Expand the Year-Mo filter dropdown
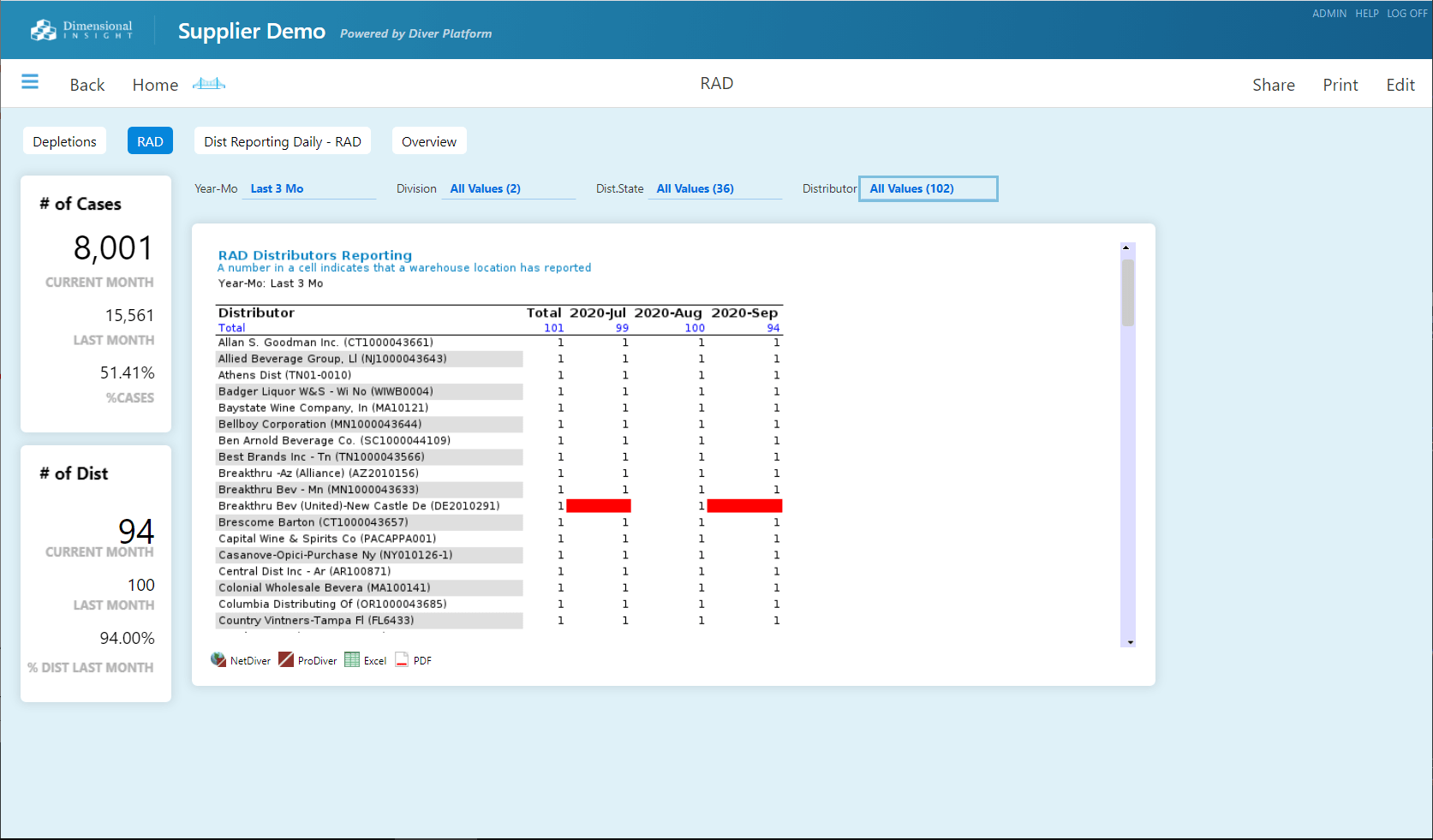This screenshot has height=840, width=1433. tap(311, 189)
